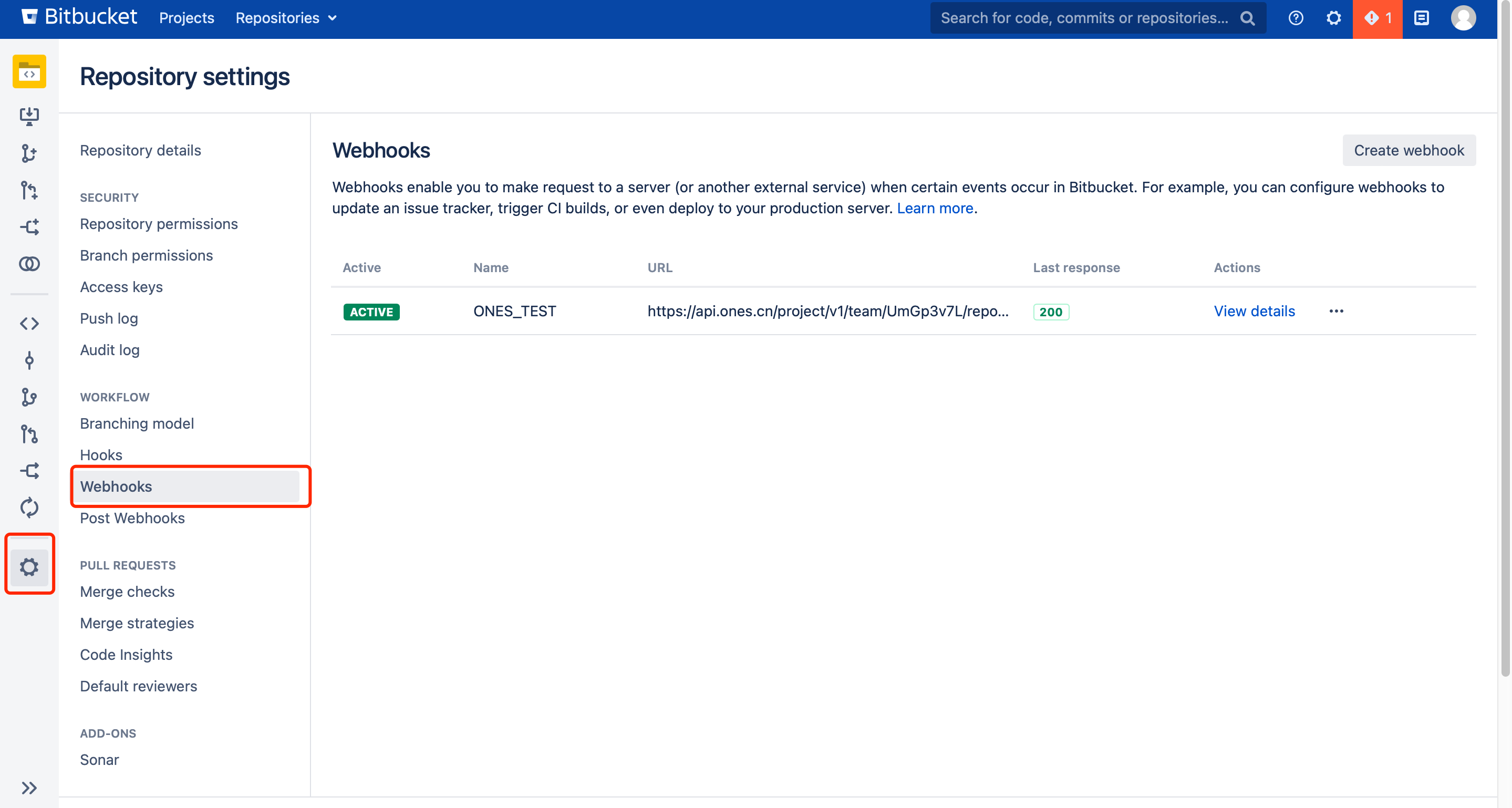Open the Projects menu item
This screenshot has width=1512, height=808.
click(x=187, y=18)
